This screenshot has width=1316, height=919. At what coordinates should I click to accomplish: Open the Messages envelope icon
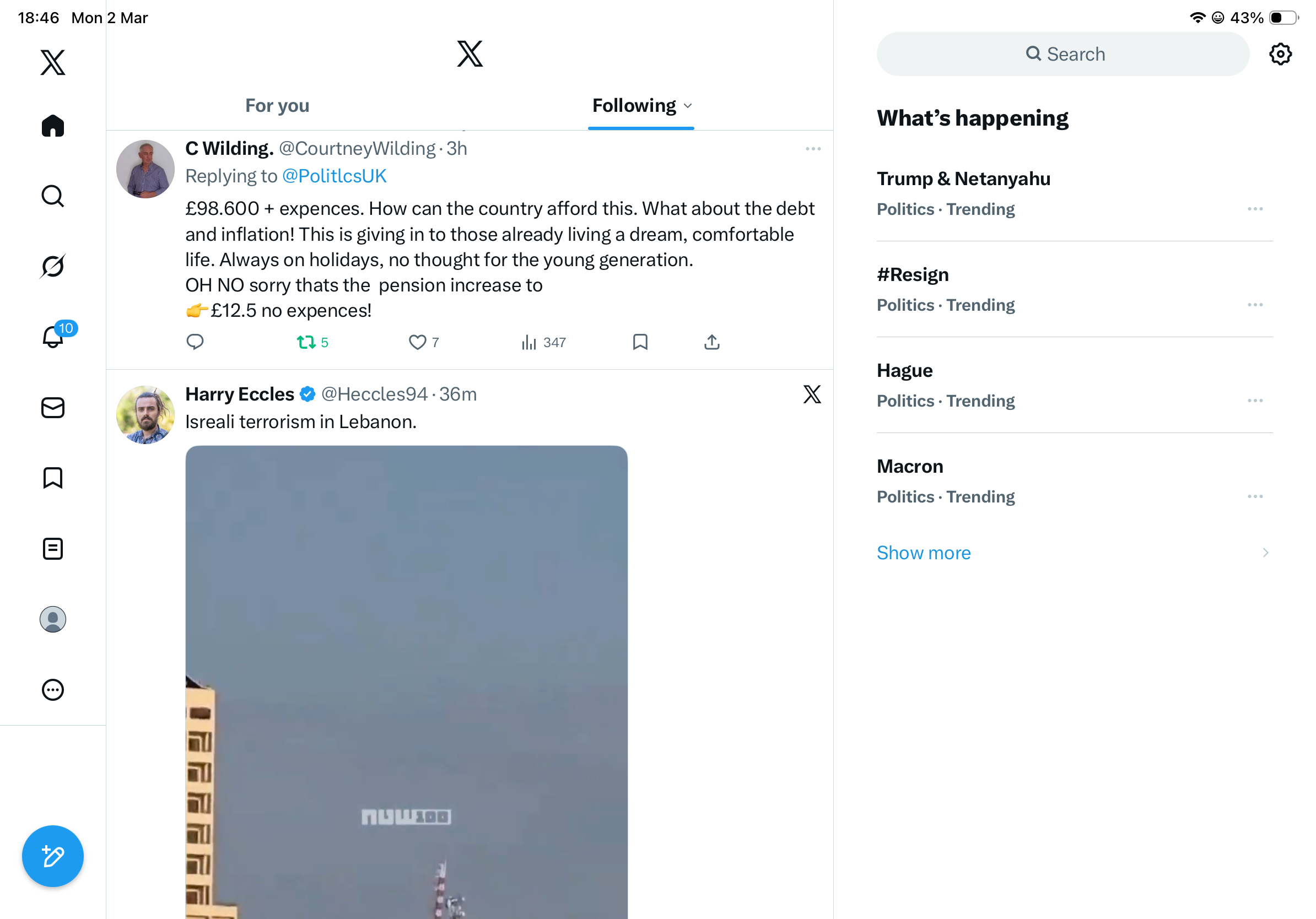tap(53, 408)
